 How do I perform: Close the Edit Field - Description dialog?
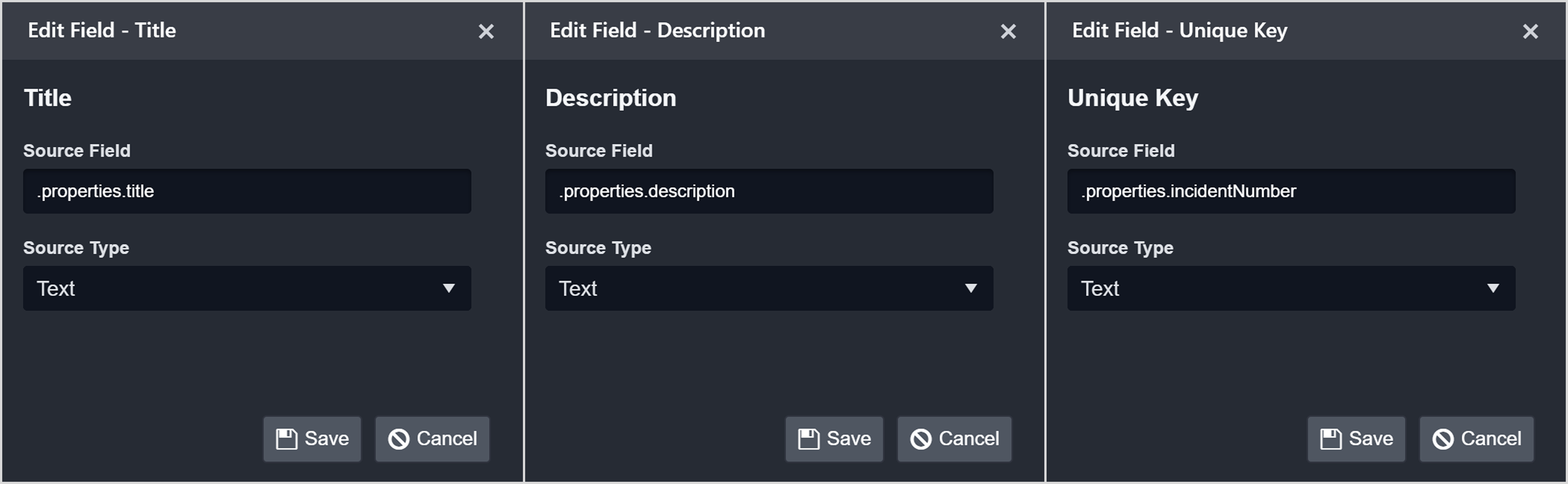point(1008,31)
